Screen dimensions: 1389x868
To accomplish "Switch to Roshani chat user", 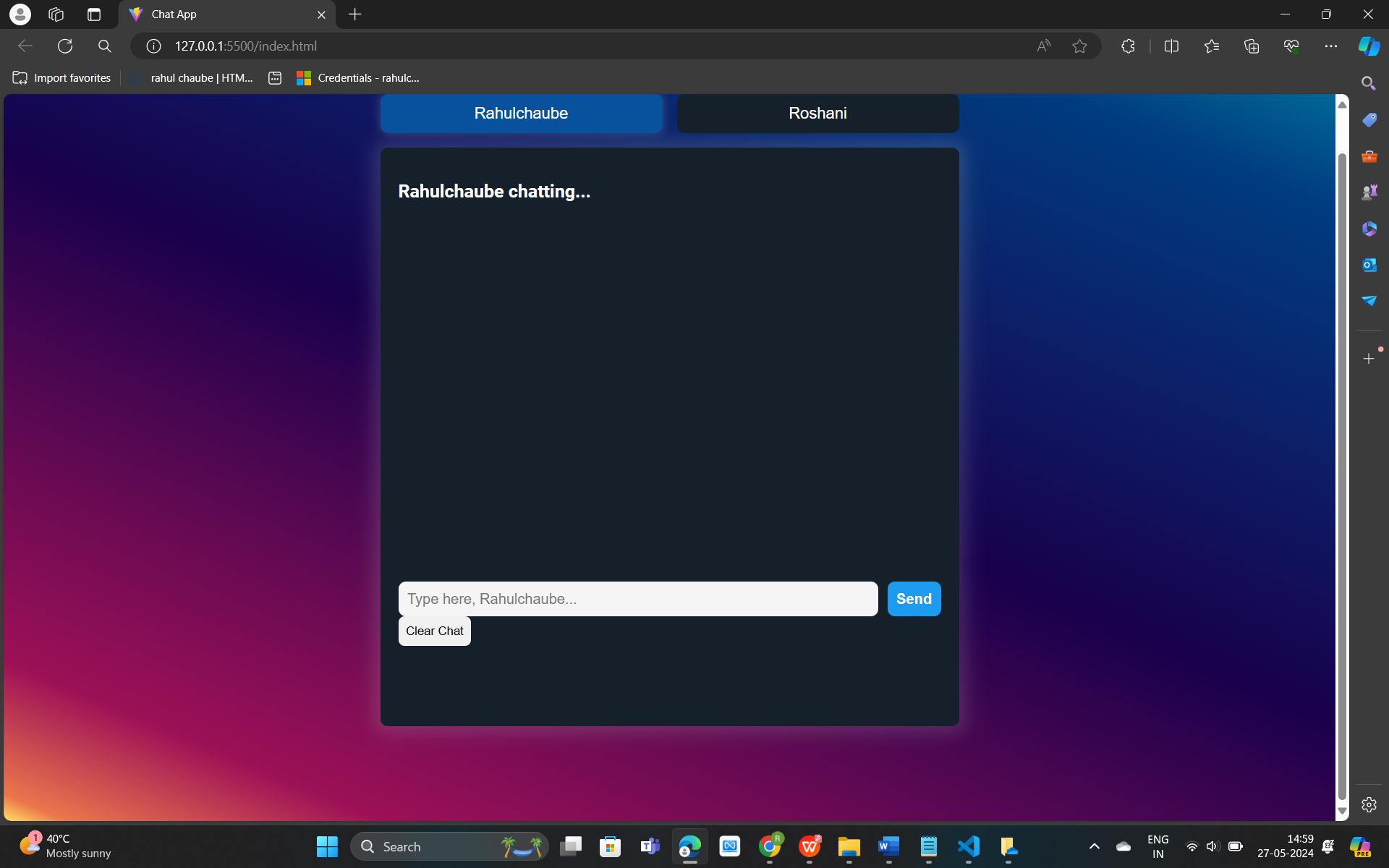I will click(817, 114).
